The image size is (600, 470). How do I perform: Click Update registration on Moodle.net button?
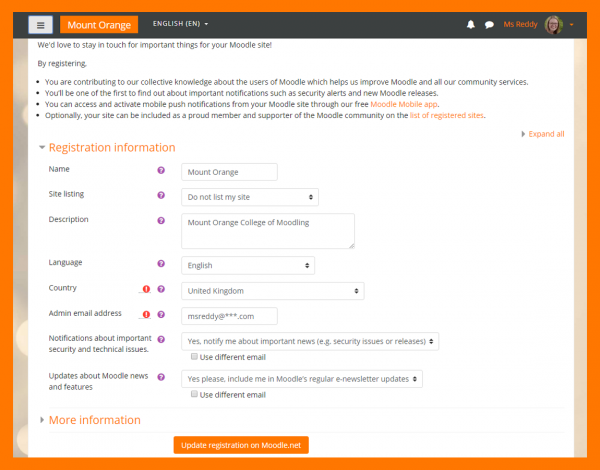click(x=241, y=444)
